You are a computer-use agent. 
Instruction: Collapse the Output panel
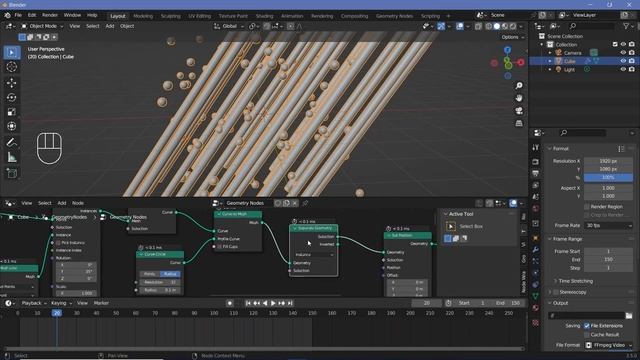(550, 303)
